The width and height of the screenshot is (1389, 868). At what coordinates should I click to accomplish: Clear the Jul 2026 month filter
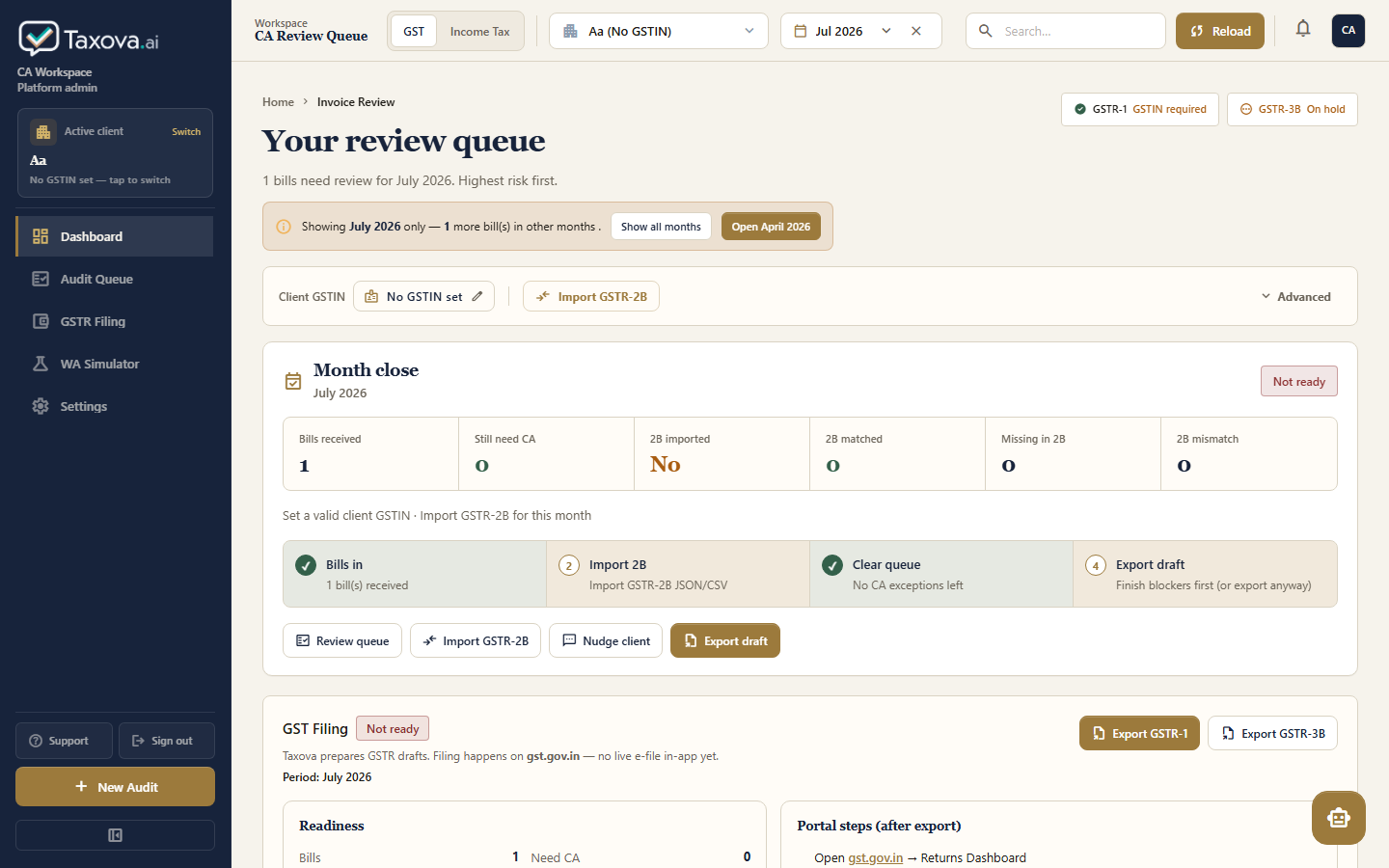click(x=916, y=31)
